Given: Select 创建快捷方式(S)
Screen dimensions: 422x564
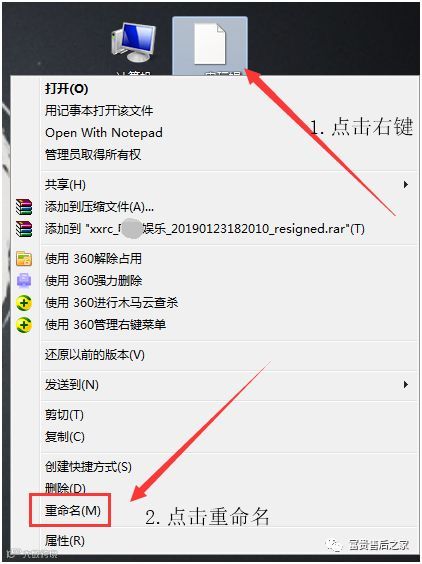Looking at the screenshot, I should 88,467.
